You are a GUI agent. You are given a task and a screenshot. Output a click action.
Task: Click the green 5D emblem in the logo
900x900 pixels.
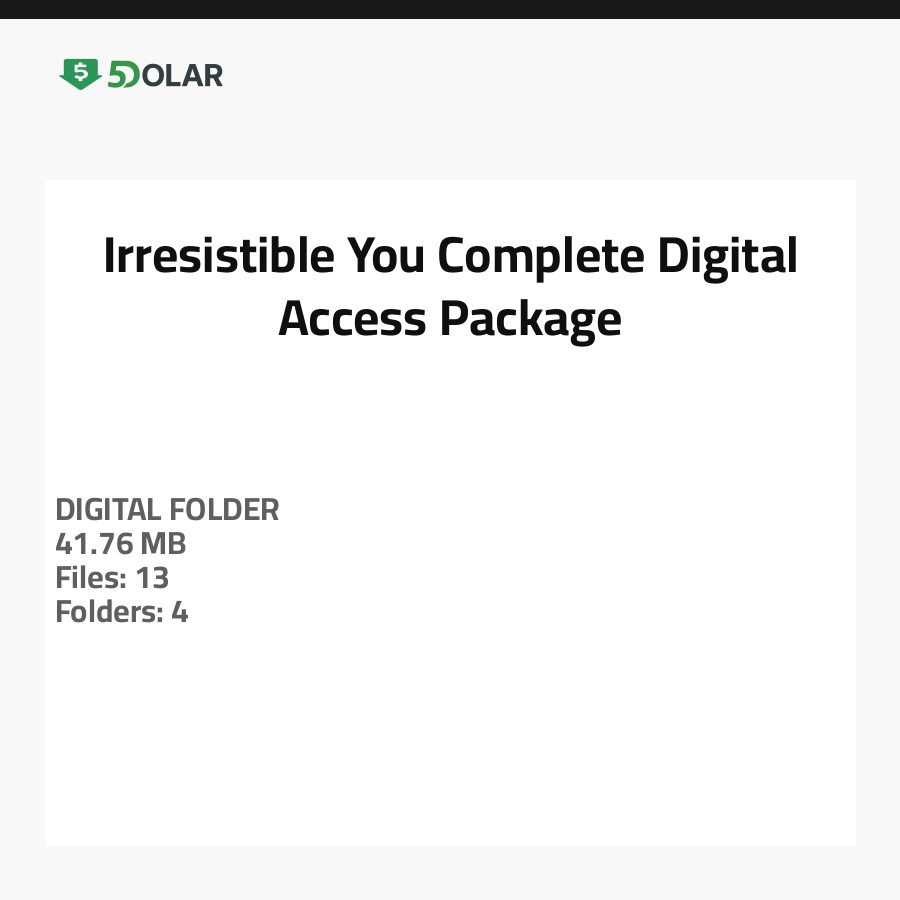click(x=122, y=75)
